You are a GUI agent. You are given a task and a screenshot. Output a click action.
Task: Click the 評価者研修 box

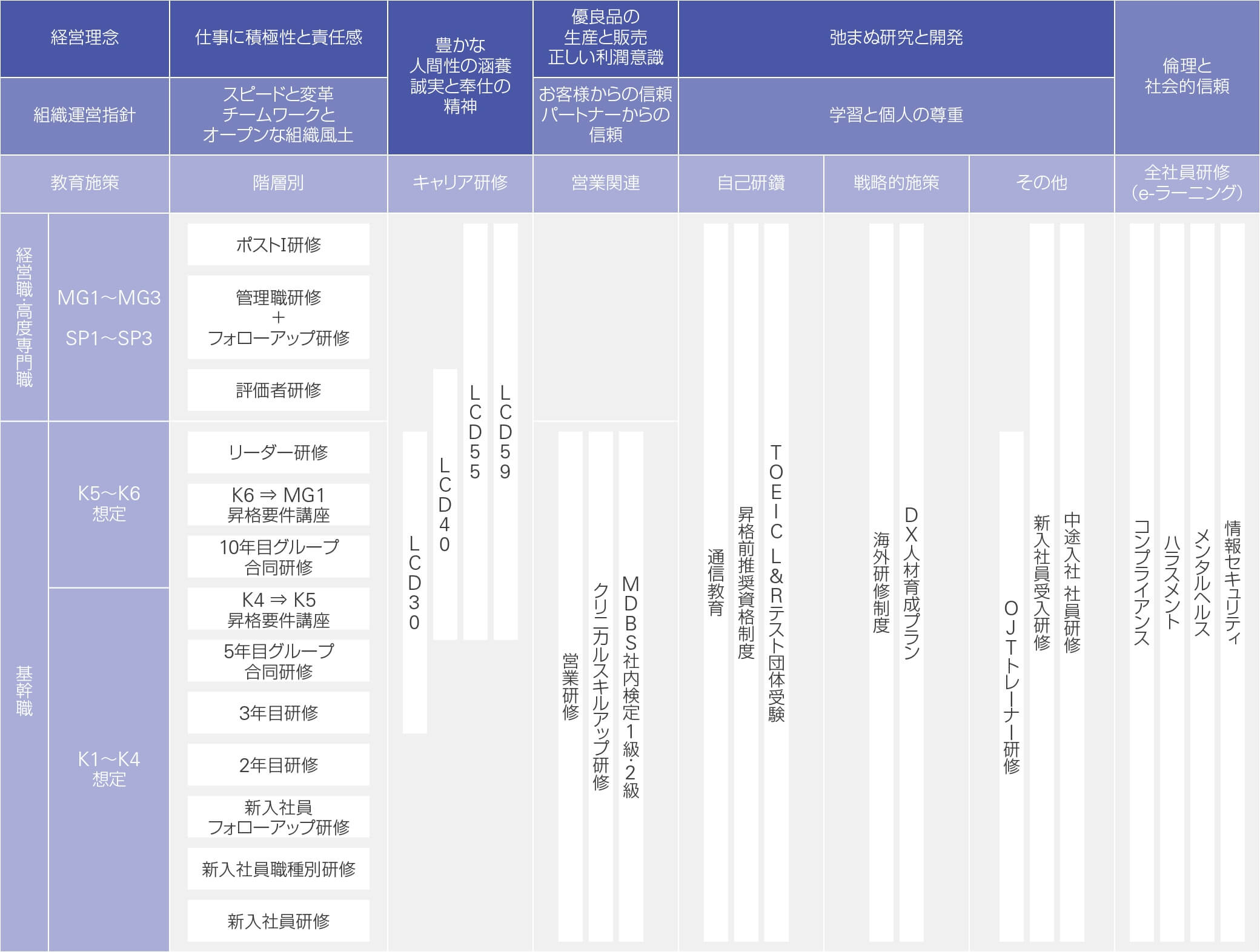tap(279, 390)
